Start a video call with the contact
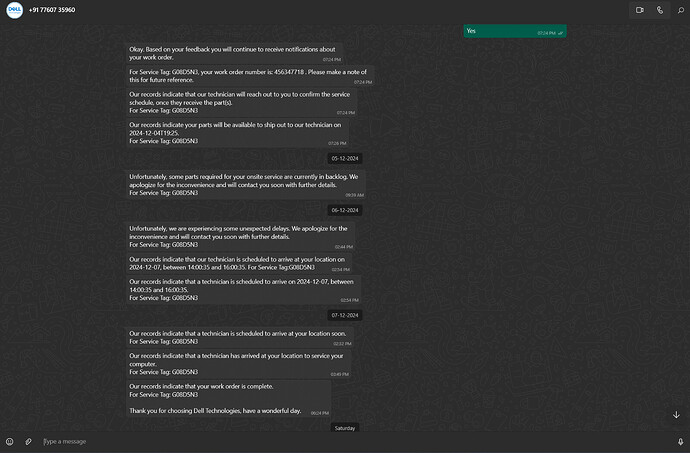 point(639,10)
